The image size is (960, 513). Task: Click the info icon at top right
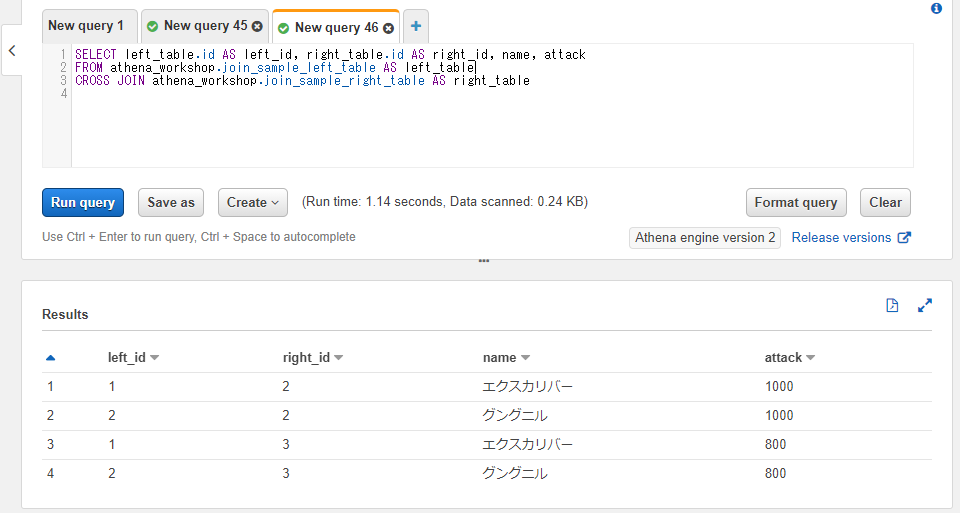[936, 9]
